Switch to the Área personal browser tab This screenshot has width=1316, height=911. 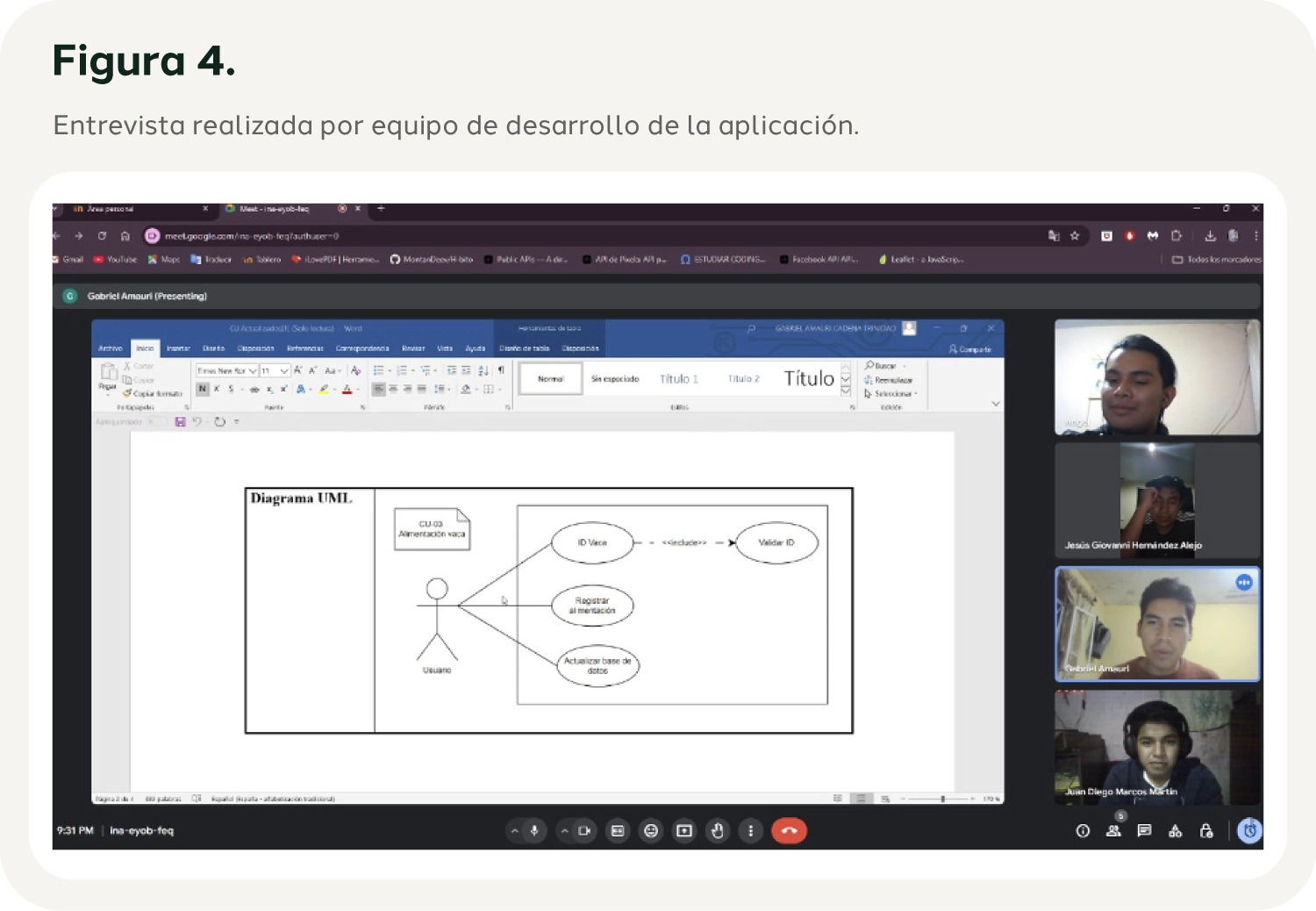132,209
